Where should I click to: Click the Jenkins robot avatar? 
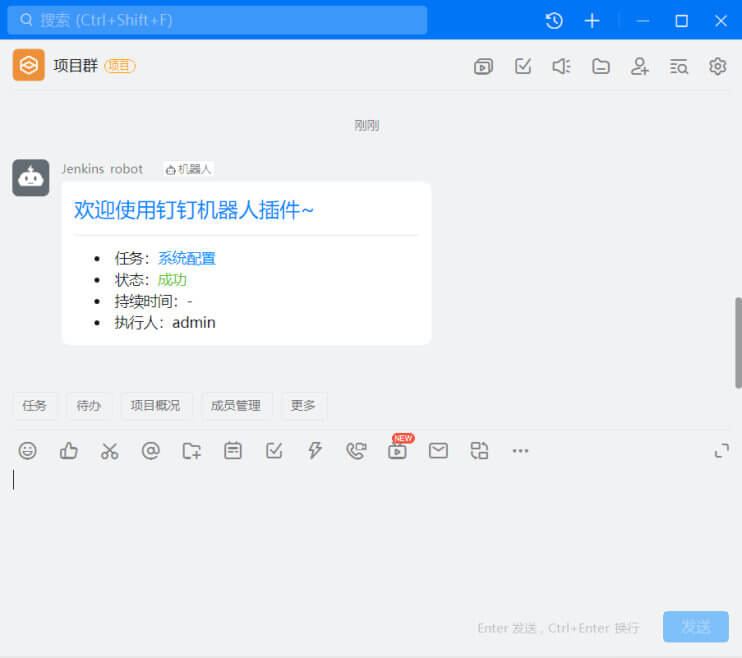pos(31,178)
